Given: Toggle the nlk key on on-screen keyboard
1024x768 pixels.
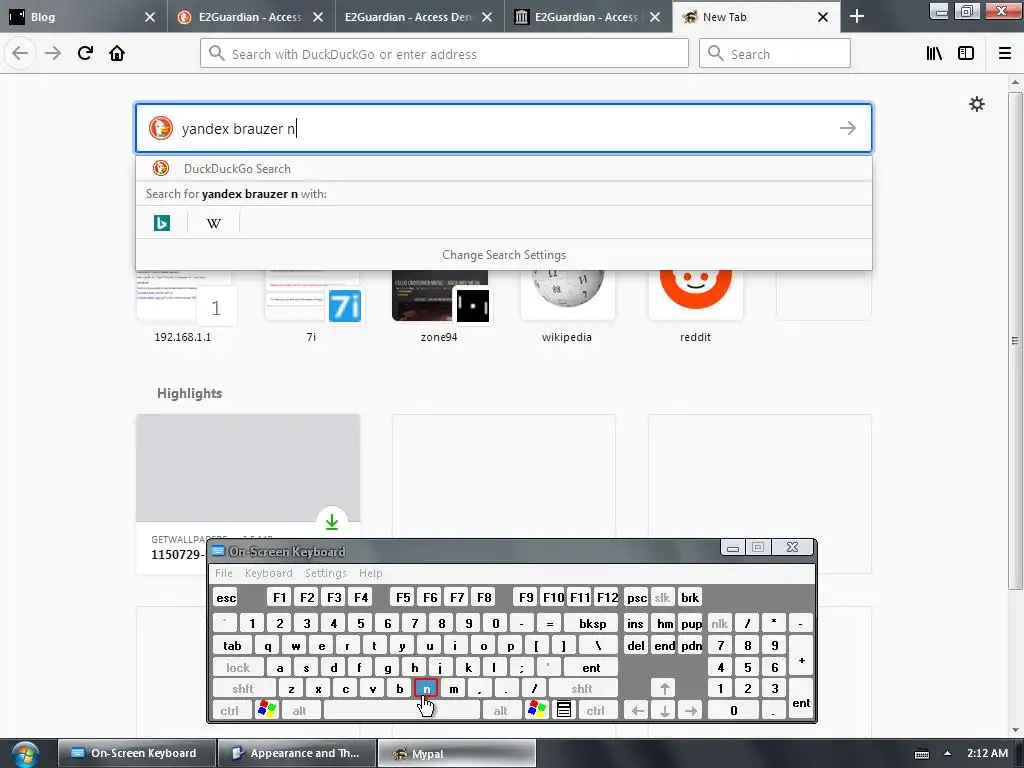Looking at the screenshot, I should 719,623.
